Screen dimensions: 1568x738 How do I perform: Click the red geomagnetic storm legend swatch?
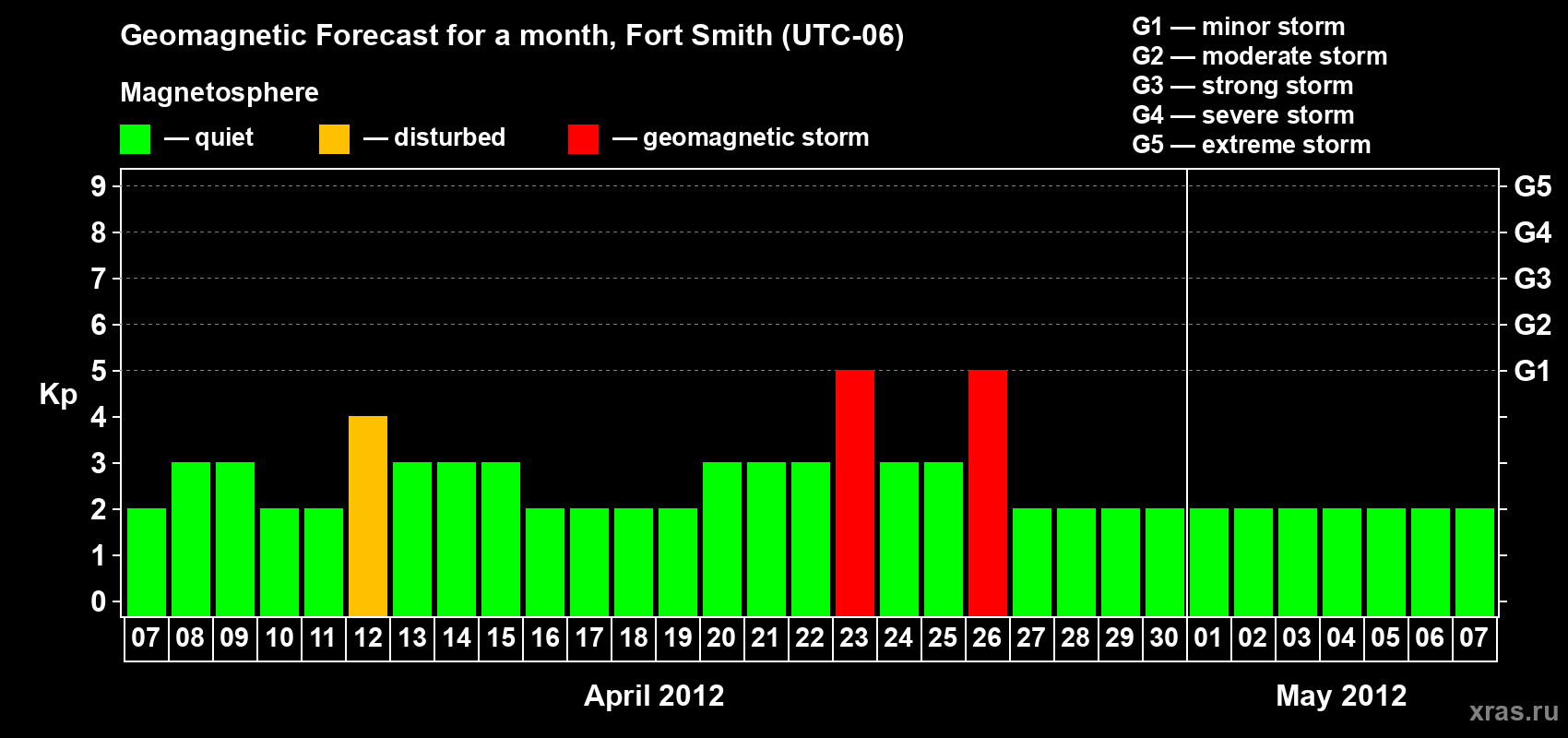pos(583,139)
